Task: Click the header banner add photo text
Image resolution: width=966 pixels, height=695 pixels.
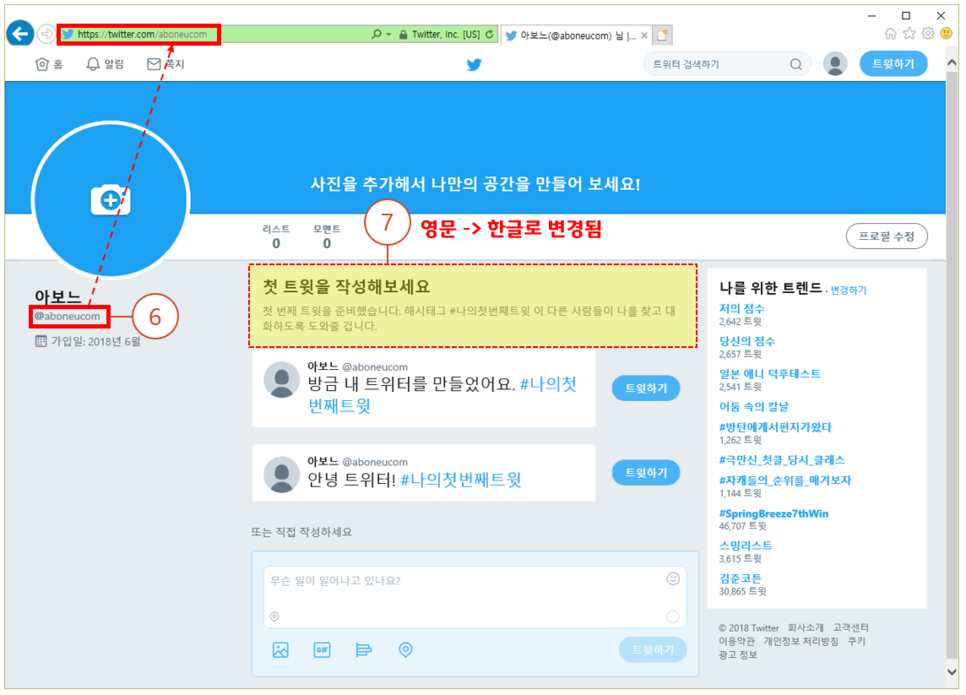Action: (475, 184)
